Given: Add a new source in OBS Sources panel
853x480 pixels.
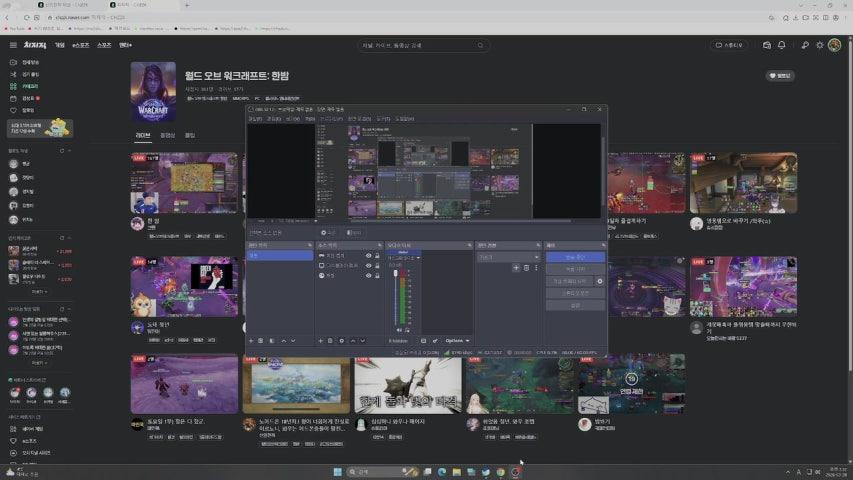Looking at the screenshot, I should 320,341.
